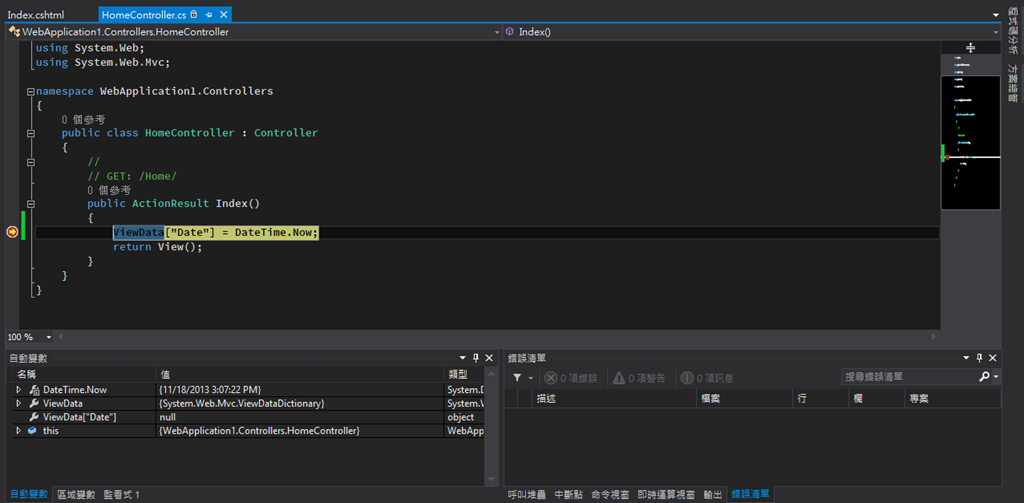Click the 值 column header

click(x=300, y=374)
